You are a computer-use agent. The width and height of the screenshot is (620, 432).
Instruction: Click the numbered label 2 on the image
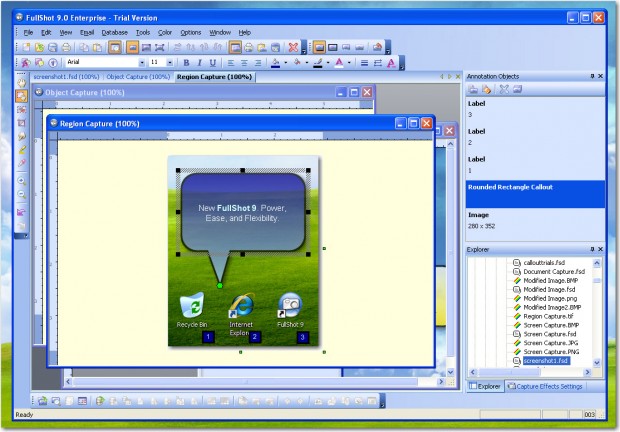(255, 337)
